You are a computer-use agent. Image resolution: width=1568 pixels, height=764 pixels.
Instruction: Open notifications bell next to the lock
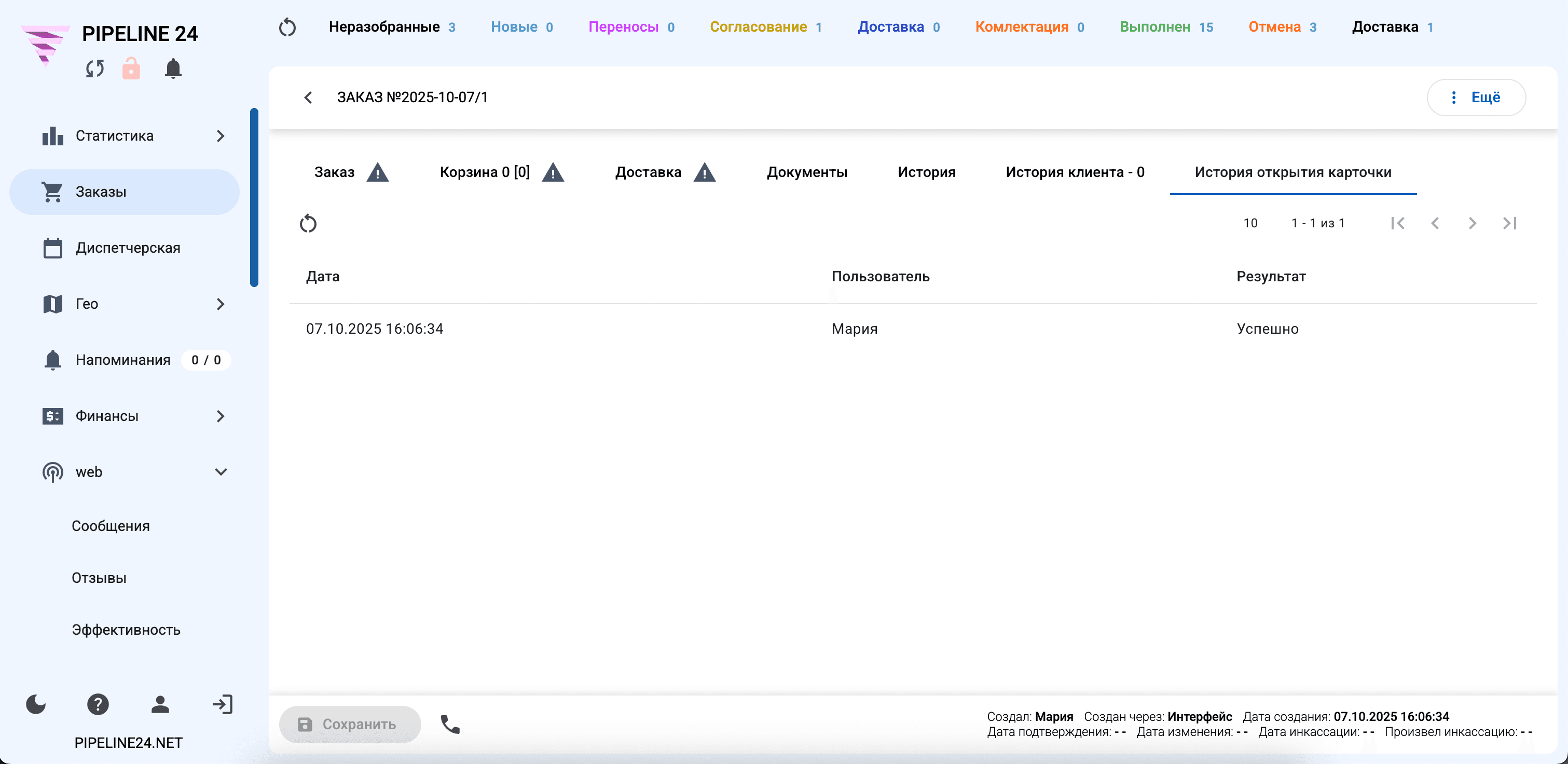(173, 68)
